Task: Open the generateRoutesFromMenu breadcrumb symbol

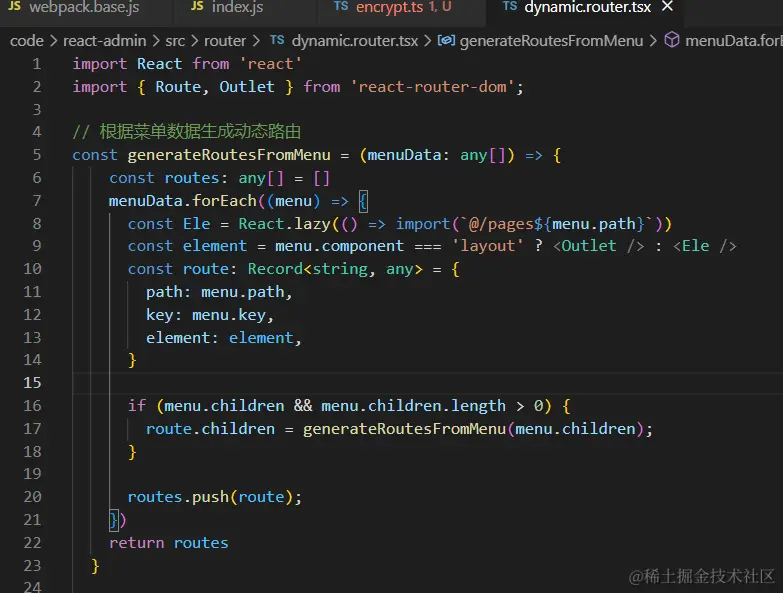Action: 551,40
